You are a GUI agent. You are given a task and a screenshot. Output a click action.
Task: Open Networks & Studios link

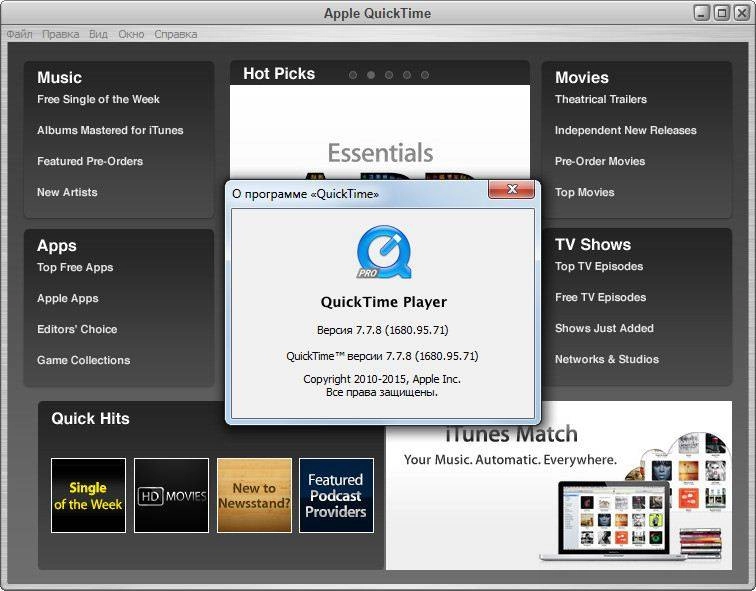607,359
